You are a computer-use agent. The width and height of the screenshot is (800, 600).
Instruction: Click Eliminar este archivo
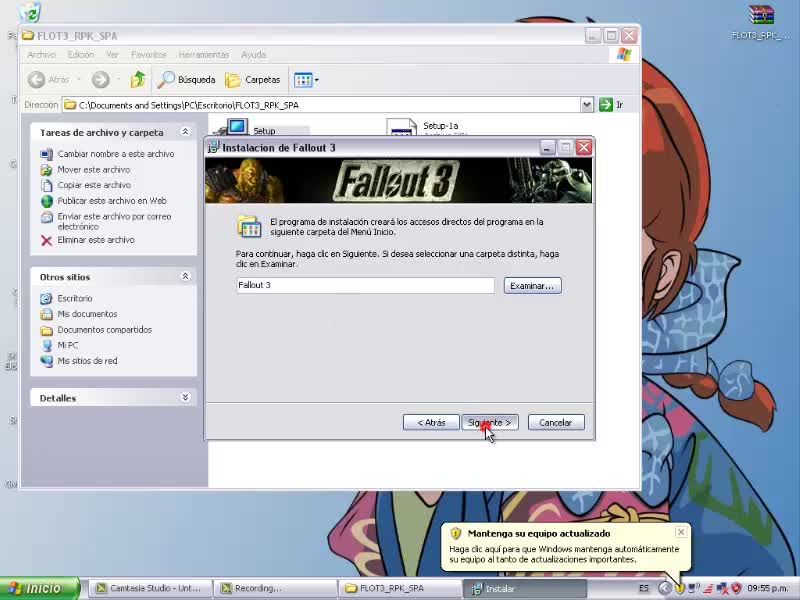coord(96,240)
